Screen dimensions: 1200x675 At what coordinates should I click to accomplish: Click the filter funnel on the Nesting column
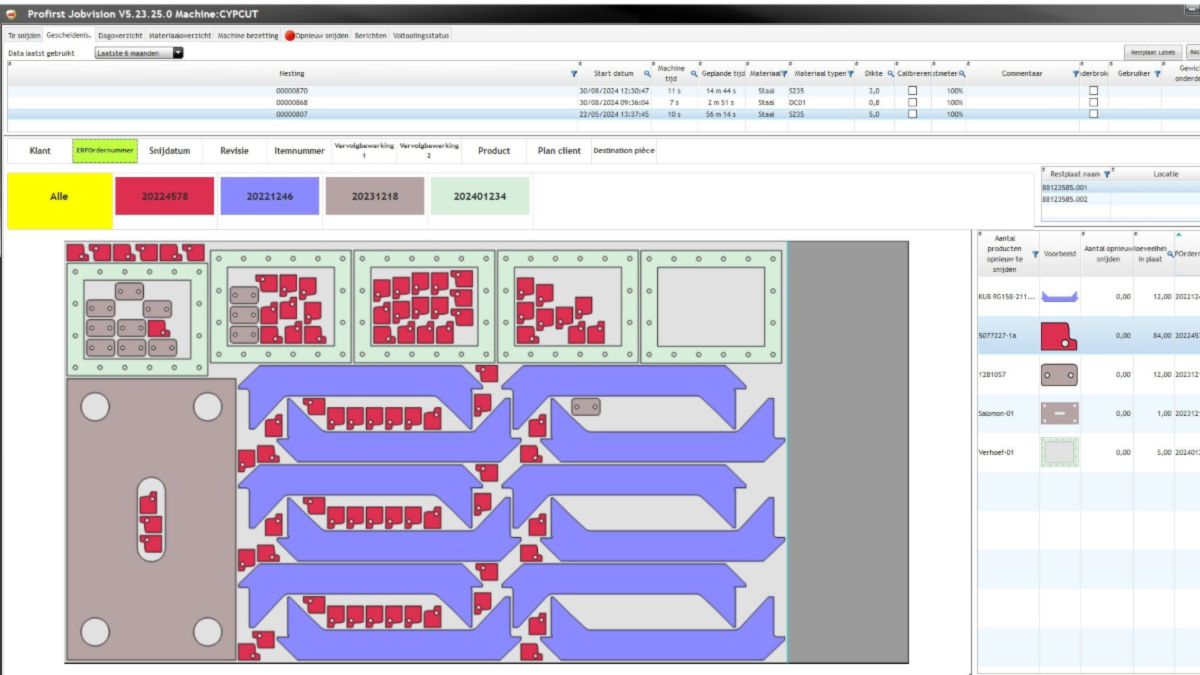pyautogui.click(x=574, y=73)
